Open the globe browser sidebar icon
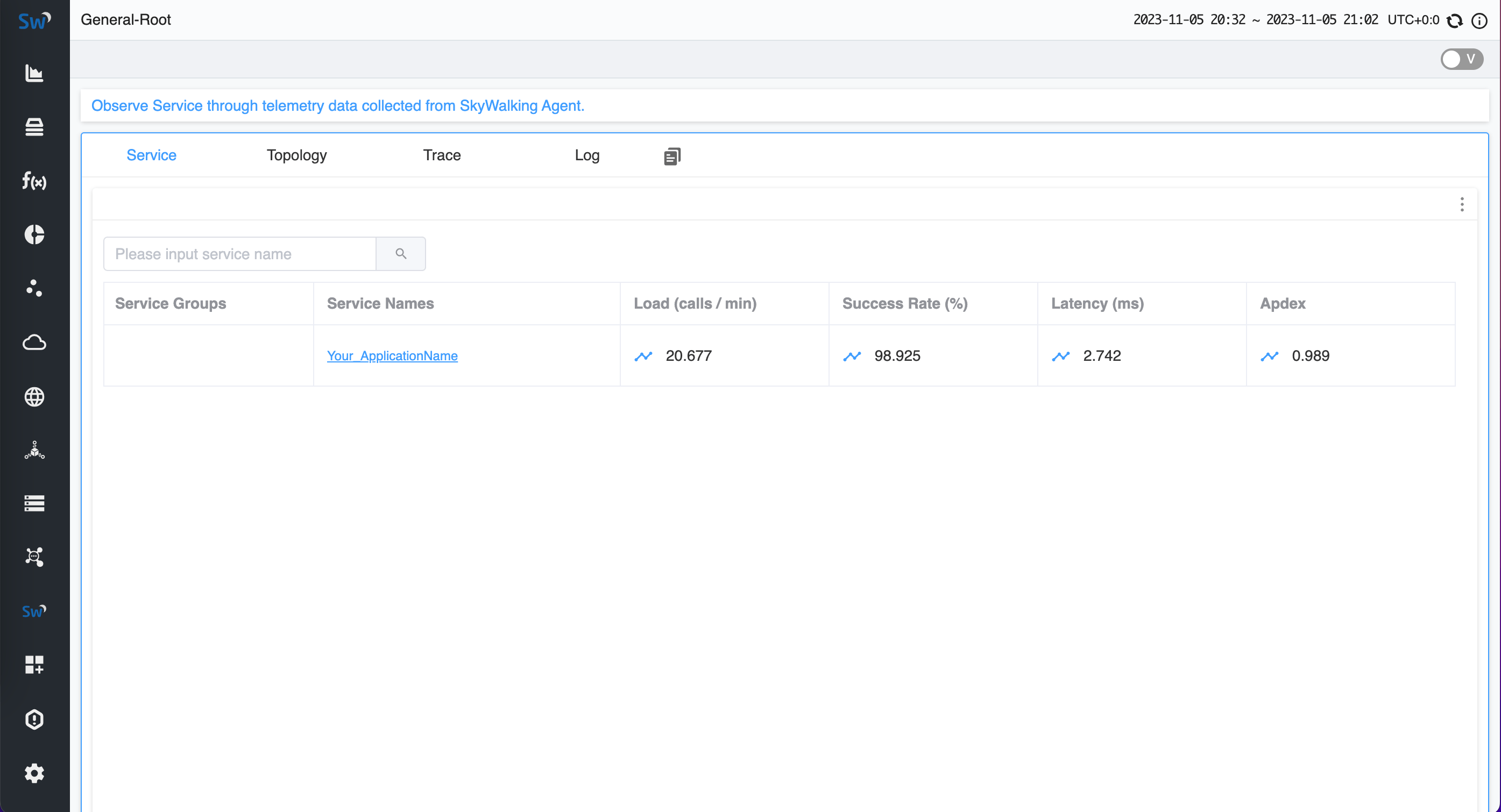 click(x=34, y=397)
